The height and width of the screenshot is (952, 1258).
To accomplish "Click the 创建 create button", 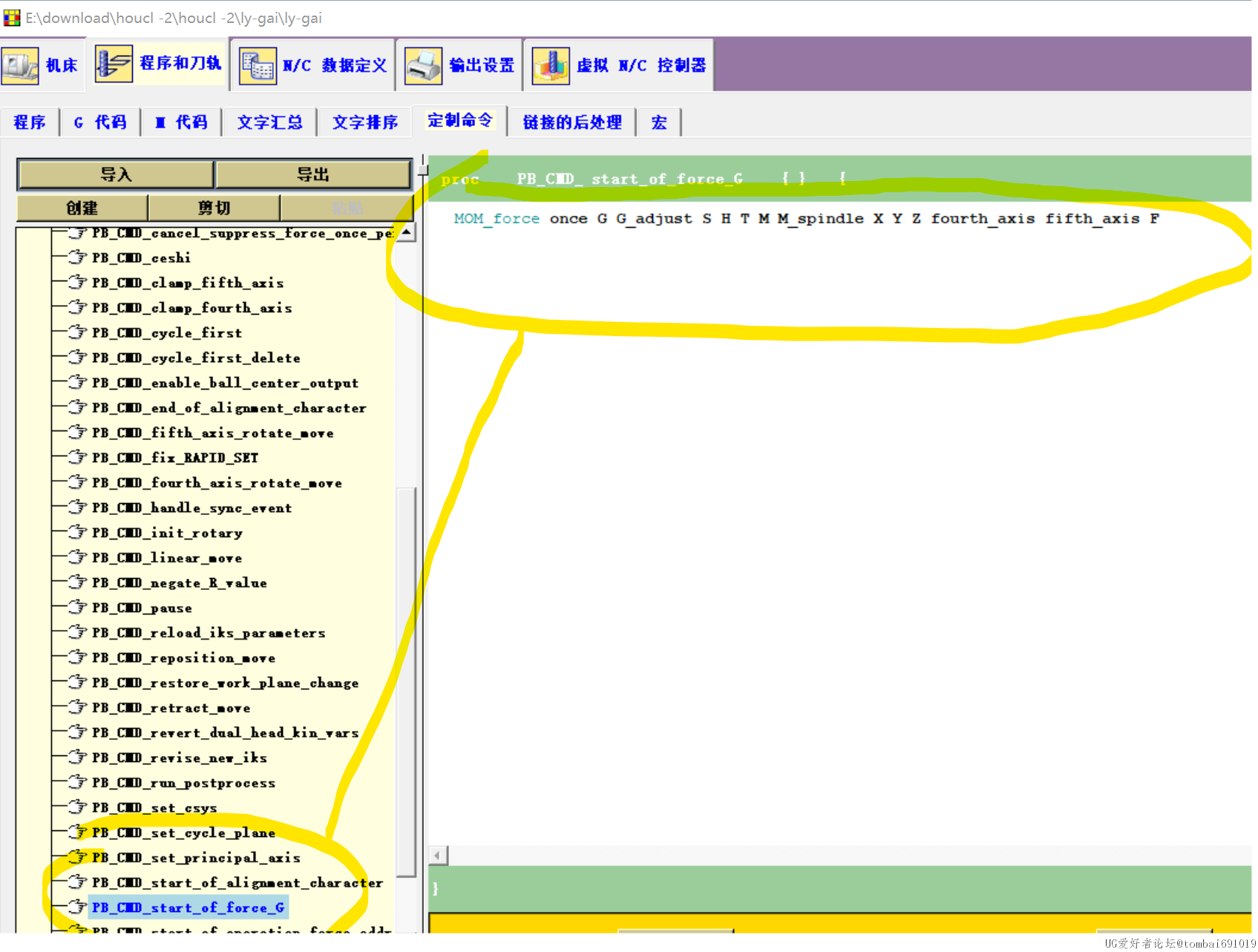I will point(82,208).
